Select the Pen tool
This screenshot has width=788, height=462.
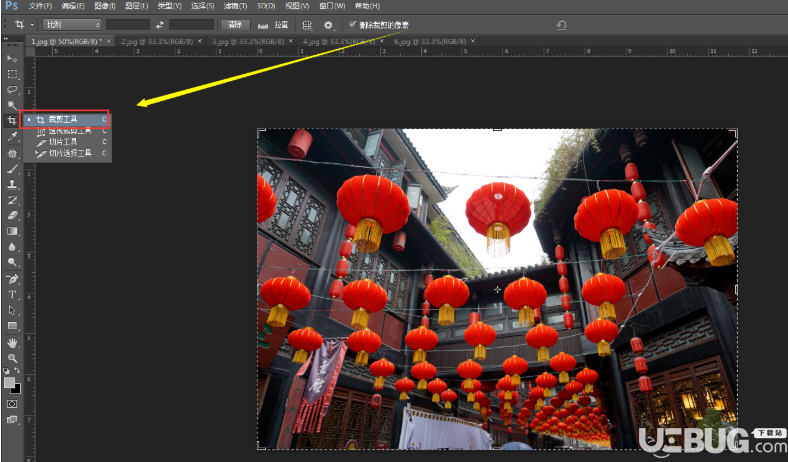[12, 279]
